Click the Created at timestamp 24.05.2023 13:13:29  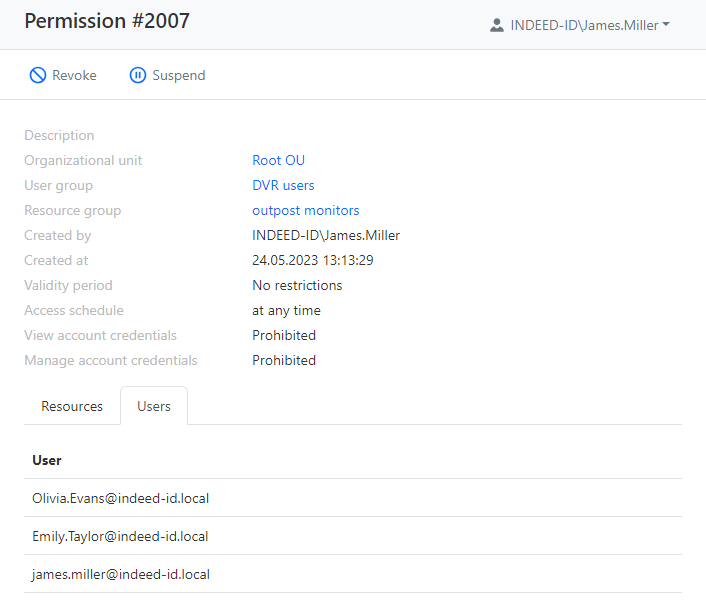(x=312, y=260)
